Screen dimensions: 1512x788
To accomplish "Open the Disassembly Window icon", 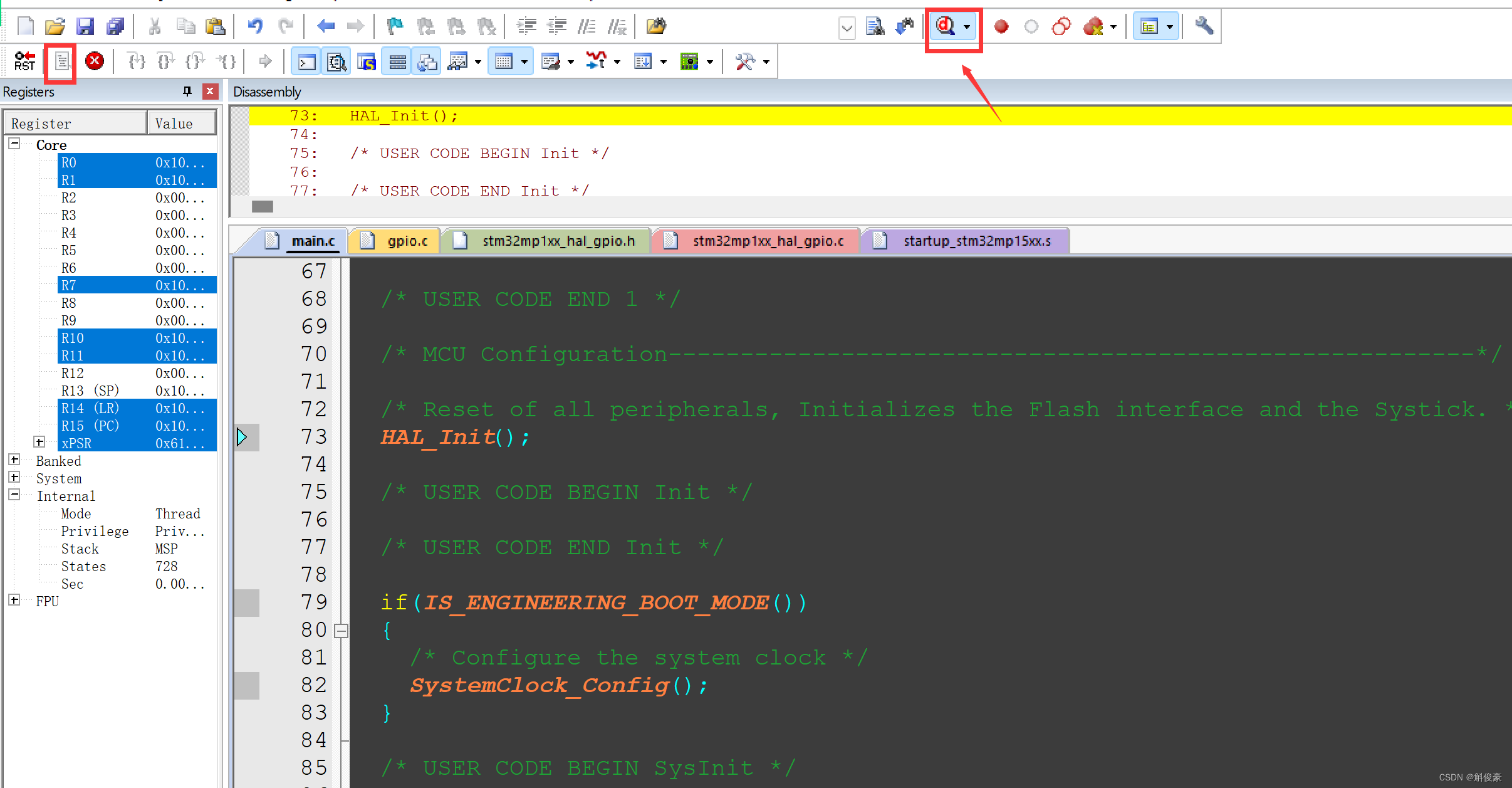I will pos(336,61).
